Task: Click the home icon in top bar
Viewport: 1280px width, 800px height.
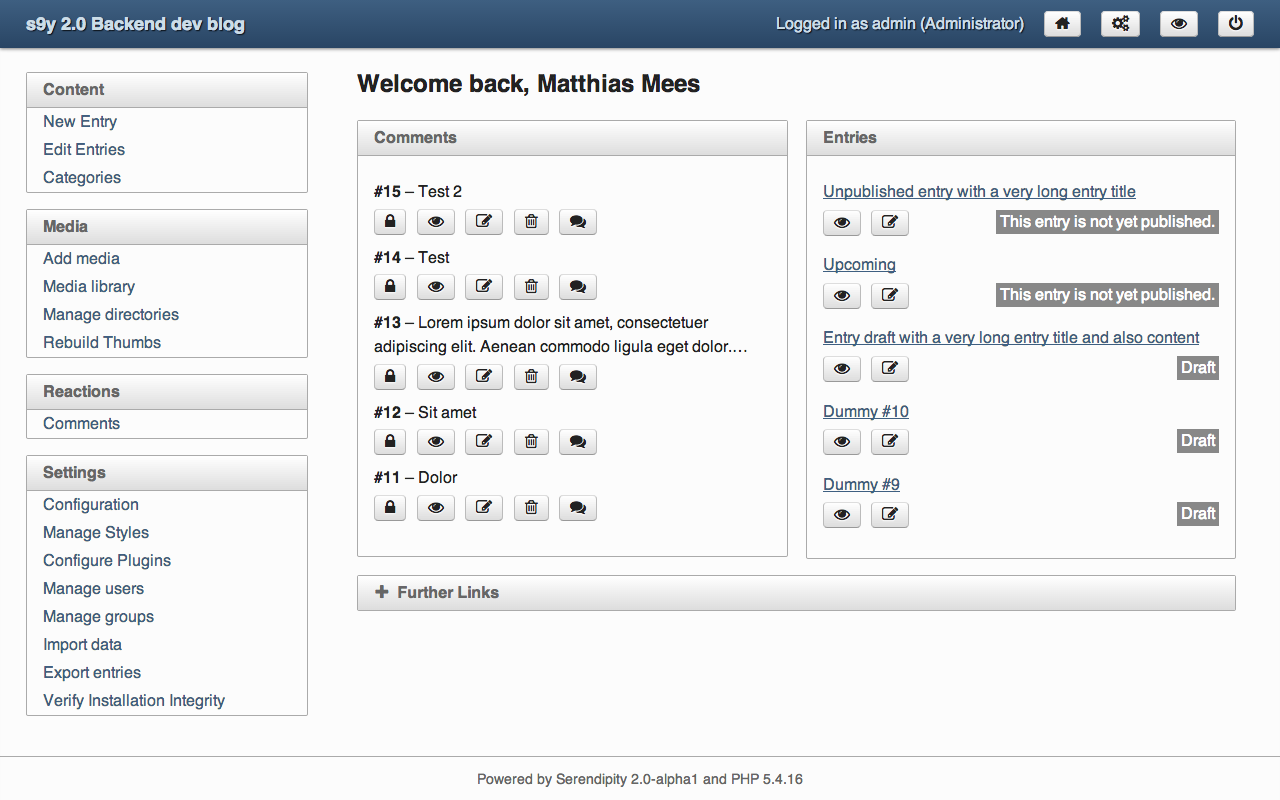Action: point(1062,24)
